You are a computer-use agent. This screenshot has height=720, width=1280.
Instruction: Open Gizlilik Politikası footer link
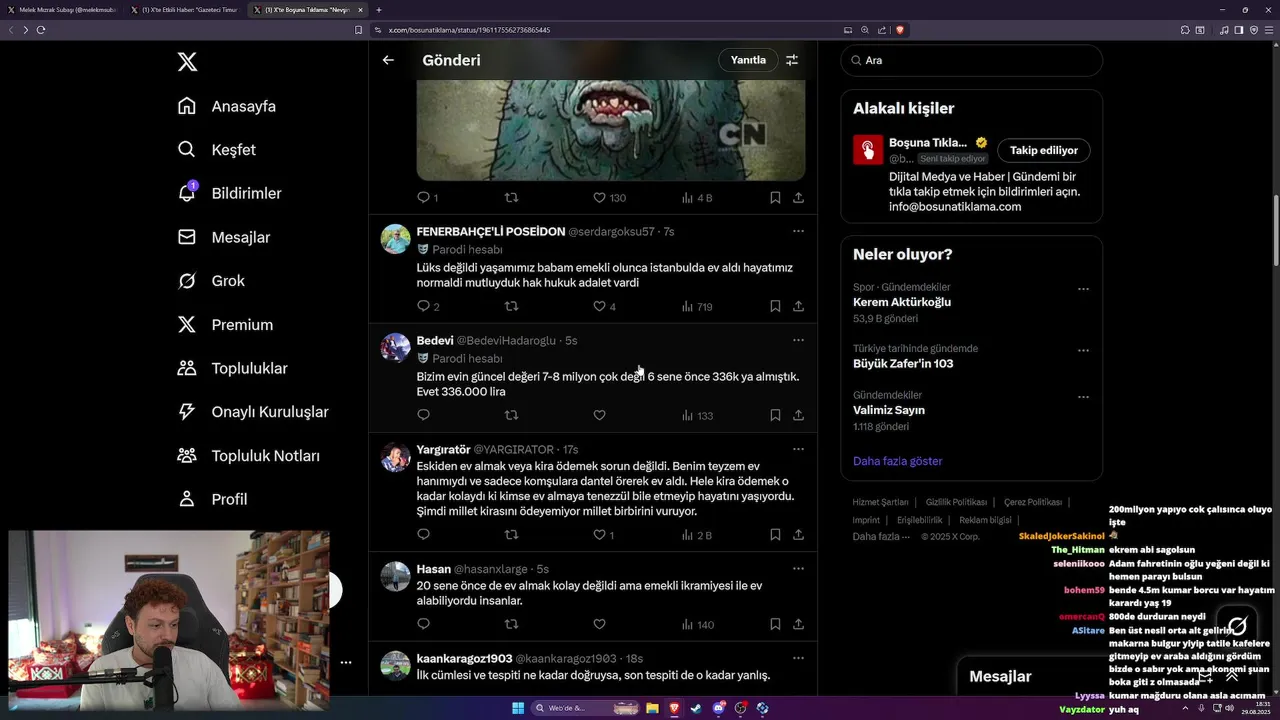956,502
